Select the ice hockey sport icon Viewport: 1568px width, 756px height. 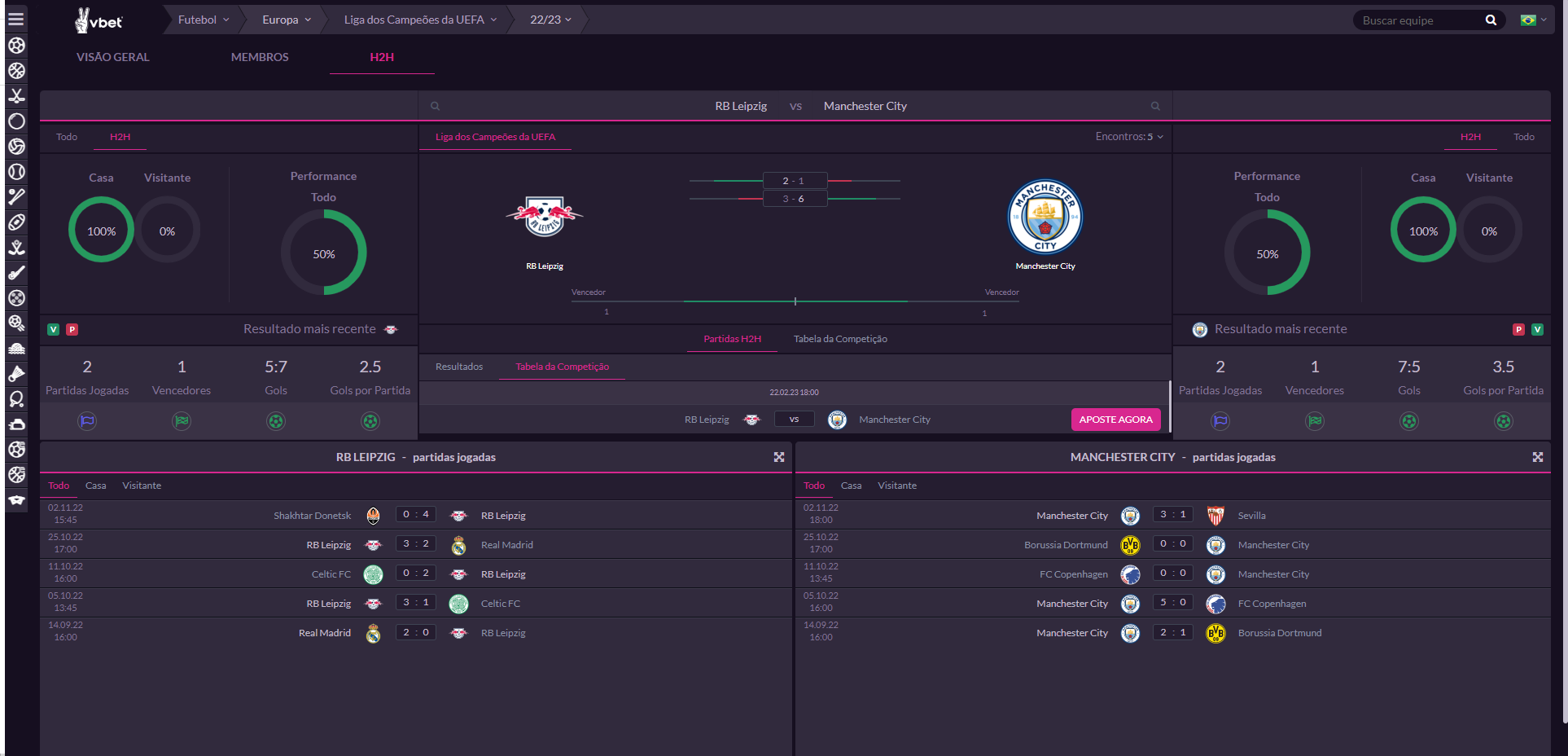16,96
